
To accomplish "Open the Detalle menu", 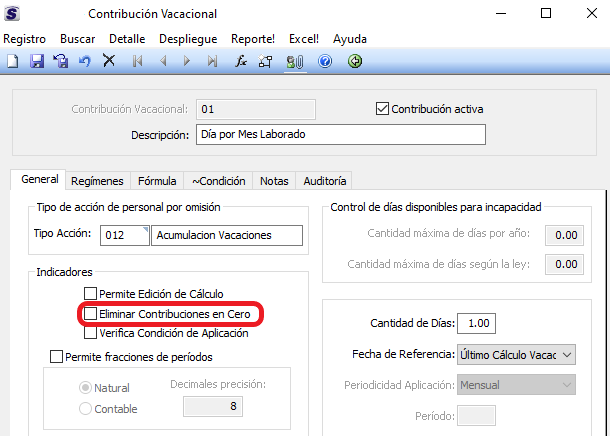I will pos(127,39).
